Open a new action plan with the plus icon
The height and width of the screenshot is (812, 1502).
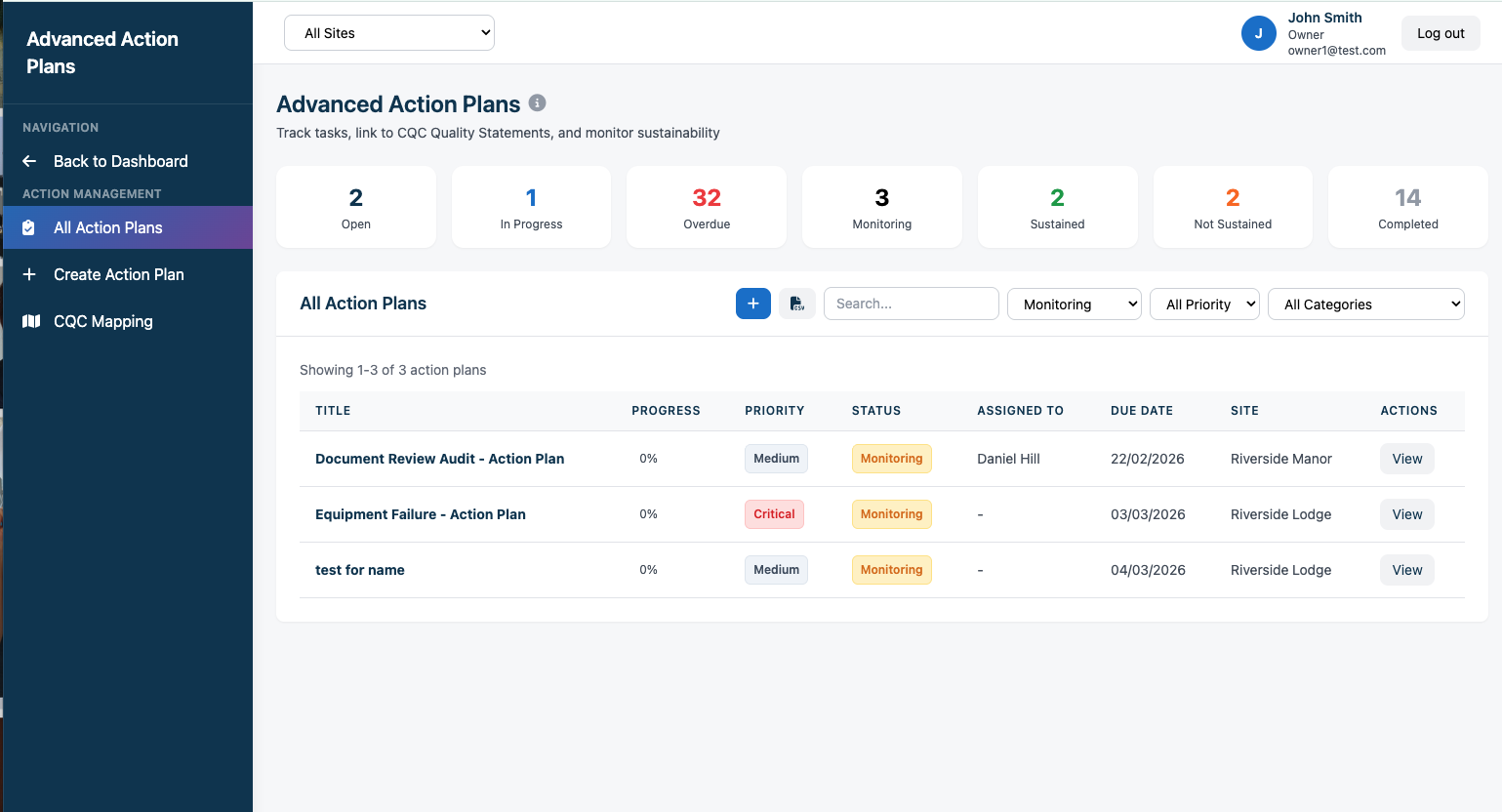pos(752,304)
